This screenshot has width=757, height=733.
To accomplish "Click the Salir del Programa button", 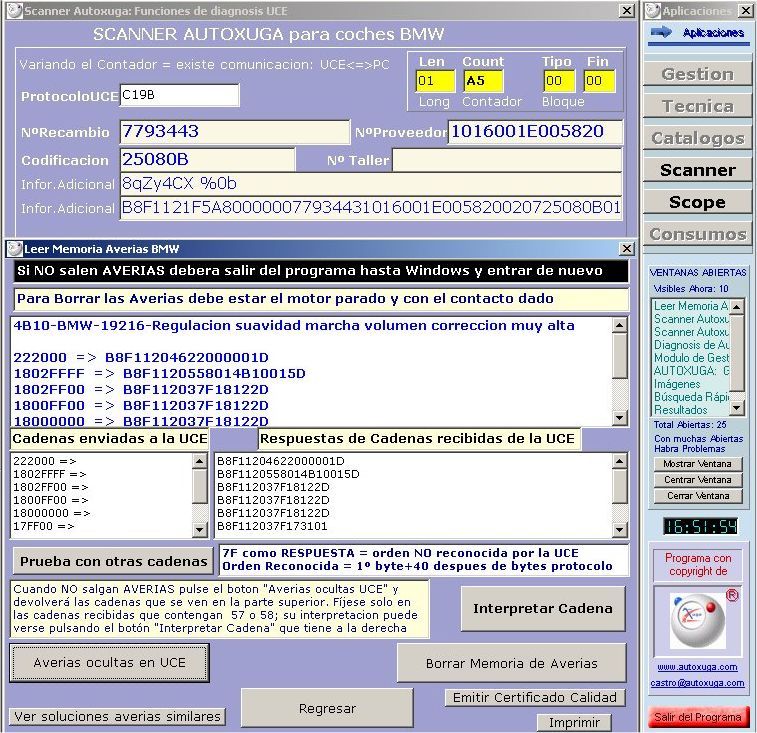I will click(x=697, y=717).
